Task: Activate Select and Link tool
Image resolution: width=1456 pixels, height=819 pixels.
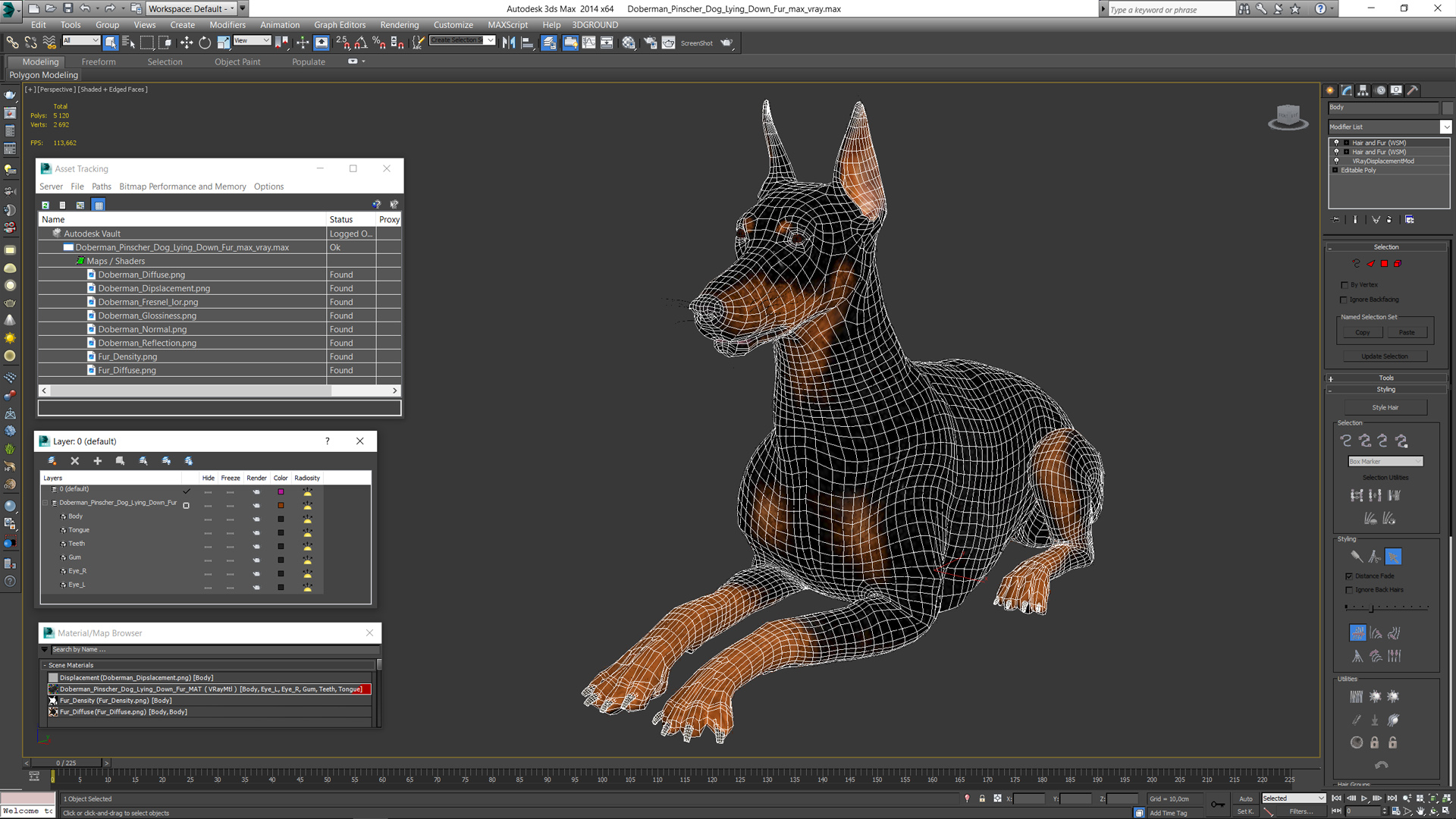Action: 13,42
